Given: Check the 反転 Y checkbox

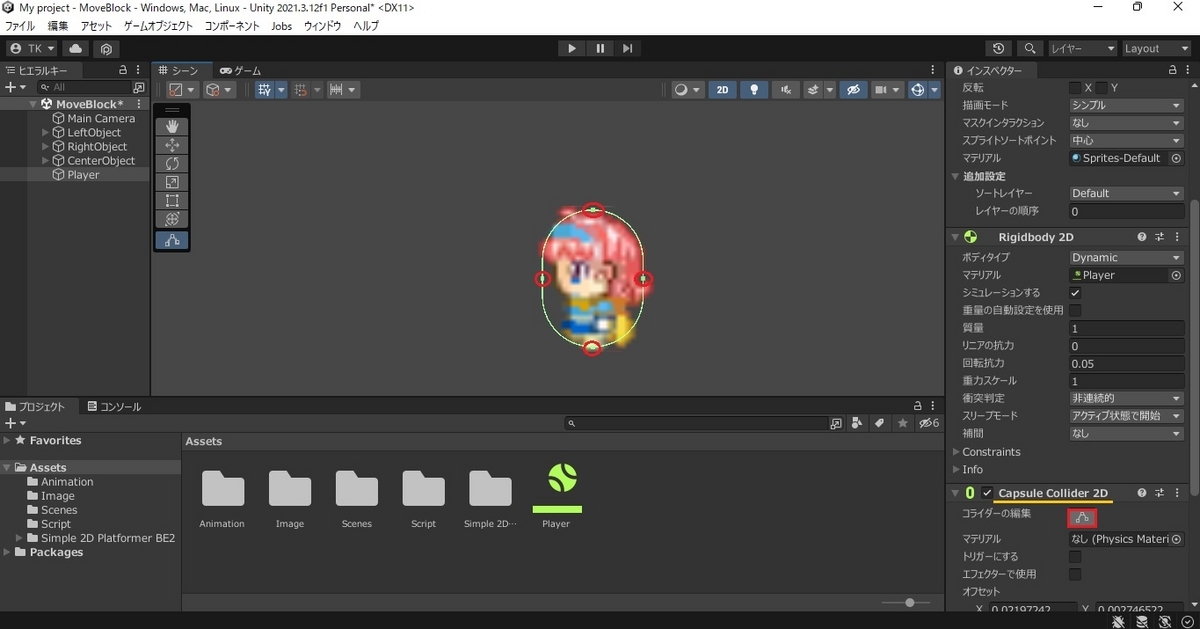Looking at the screenshot, I should point(1102,88).
